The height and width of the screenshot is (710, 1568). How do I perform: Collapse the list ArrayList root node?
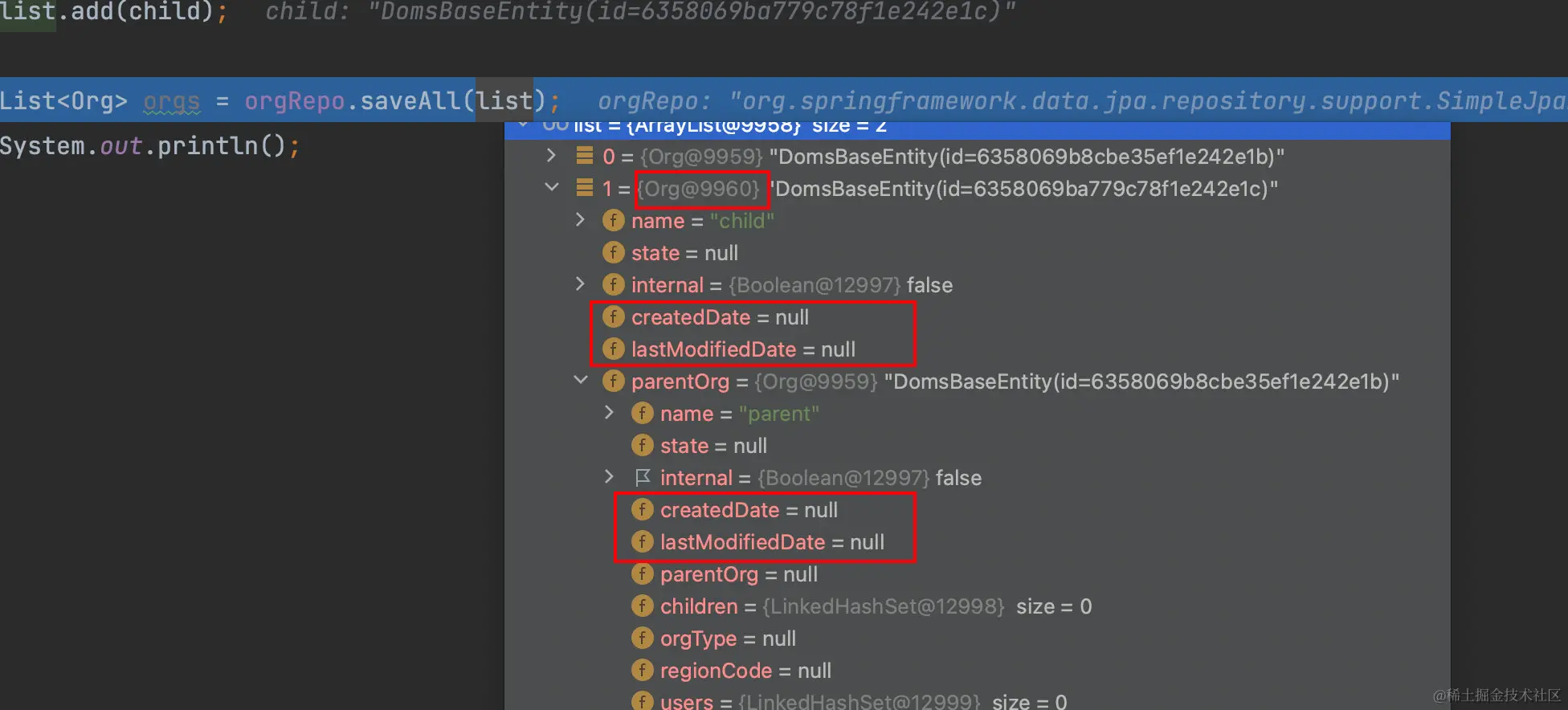(x=523, y=124)
